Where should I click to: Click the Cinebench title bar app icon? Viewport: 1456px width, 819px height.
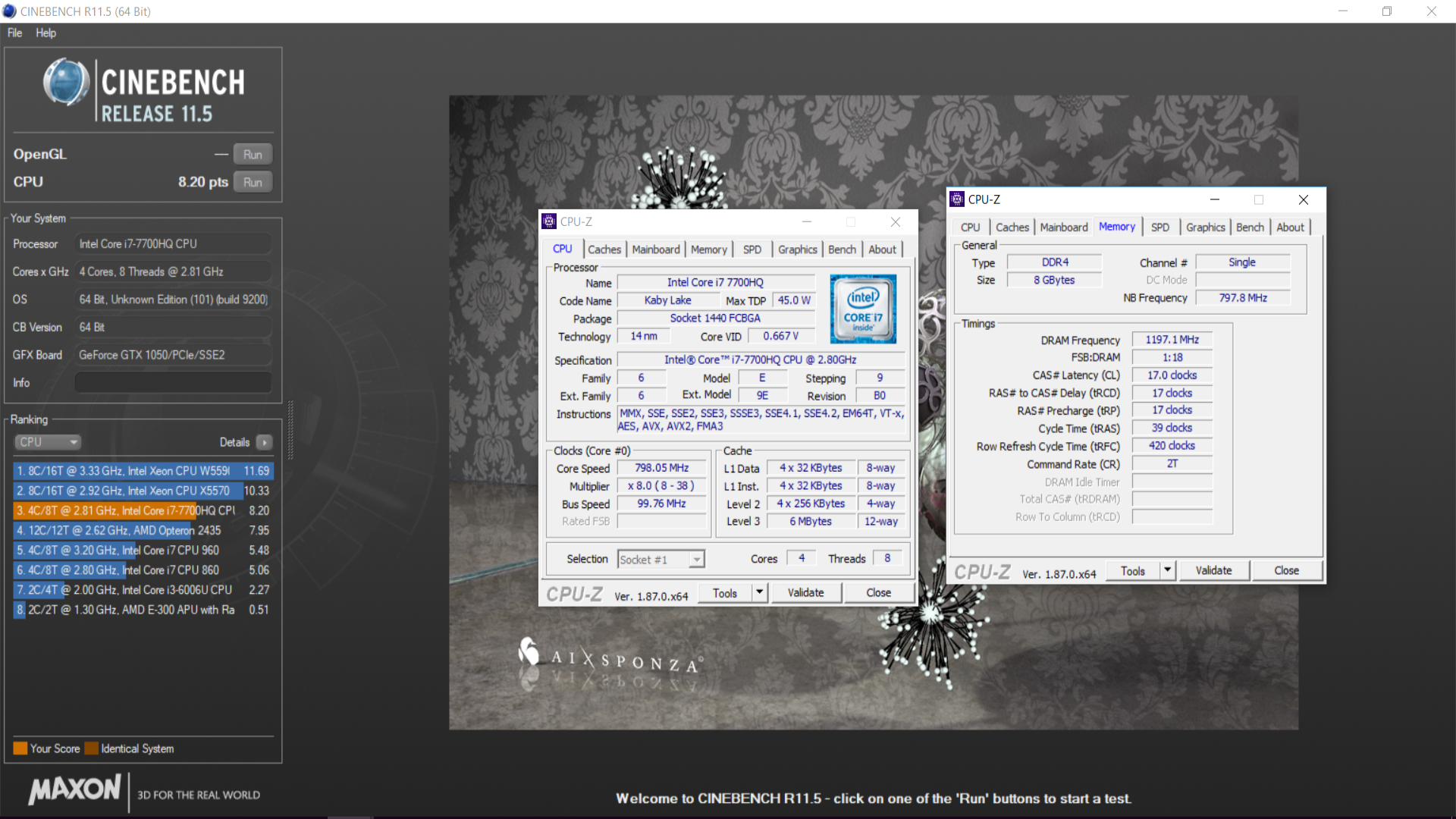coord(9,11)
